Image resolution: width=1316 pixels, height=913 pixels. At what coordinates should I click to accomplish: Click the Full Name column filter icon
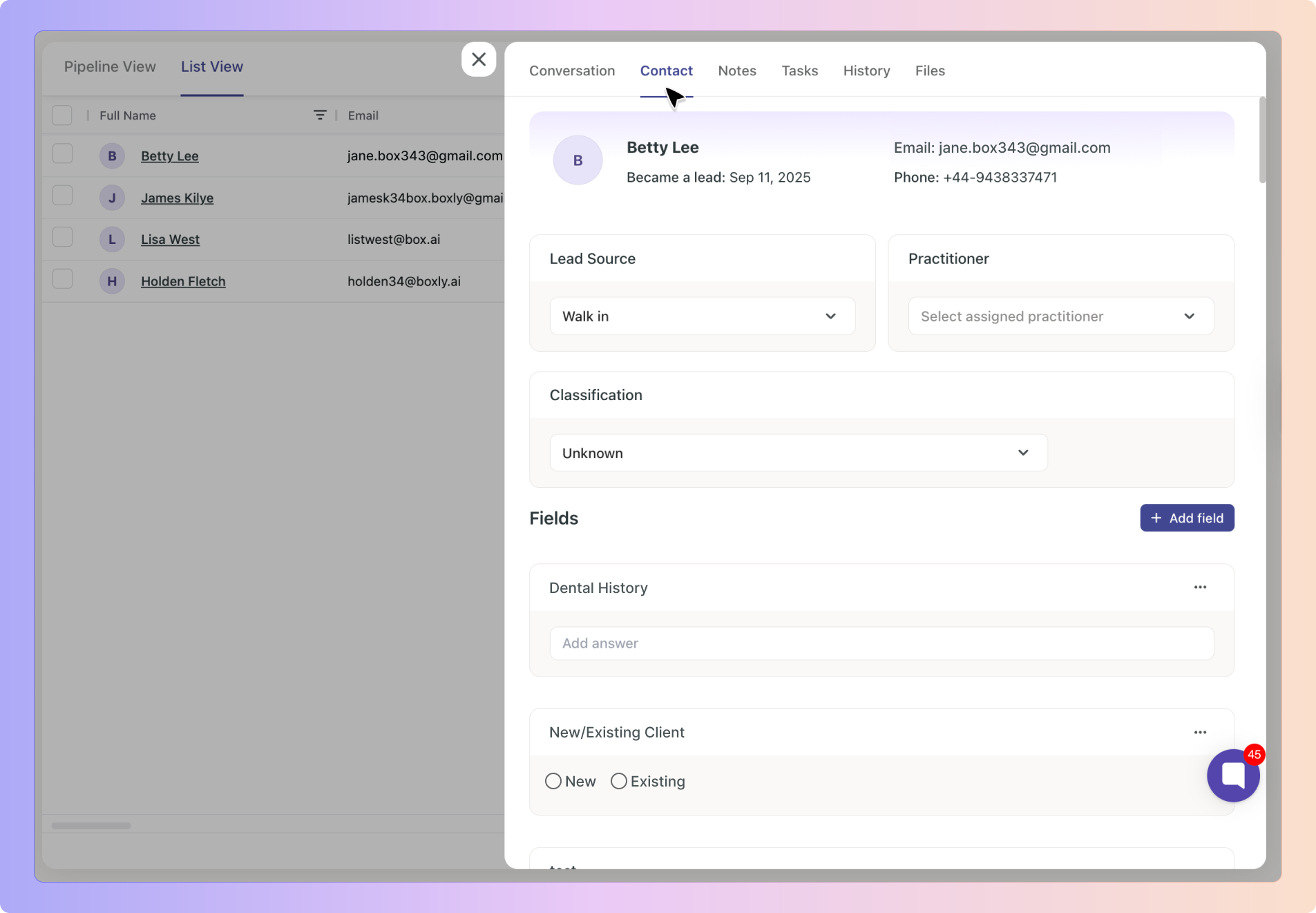(x=320, y=115)
